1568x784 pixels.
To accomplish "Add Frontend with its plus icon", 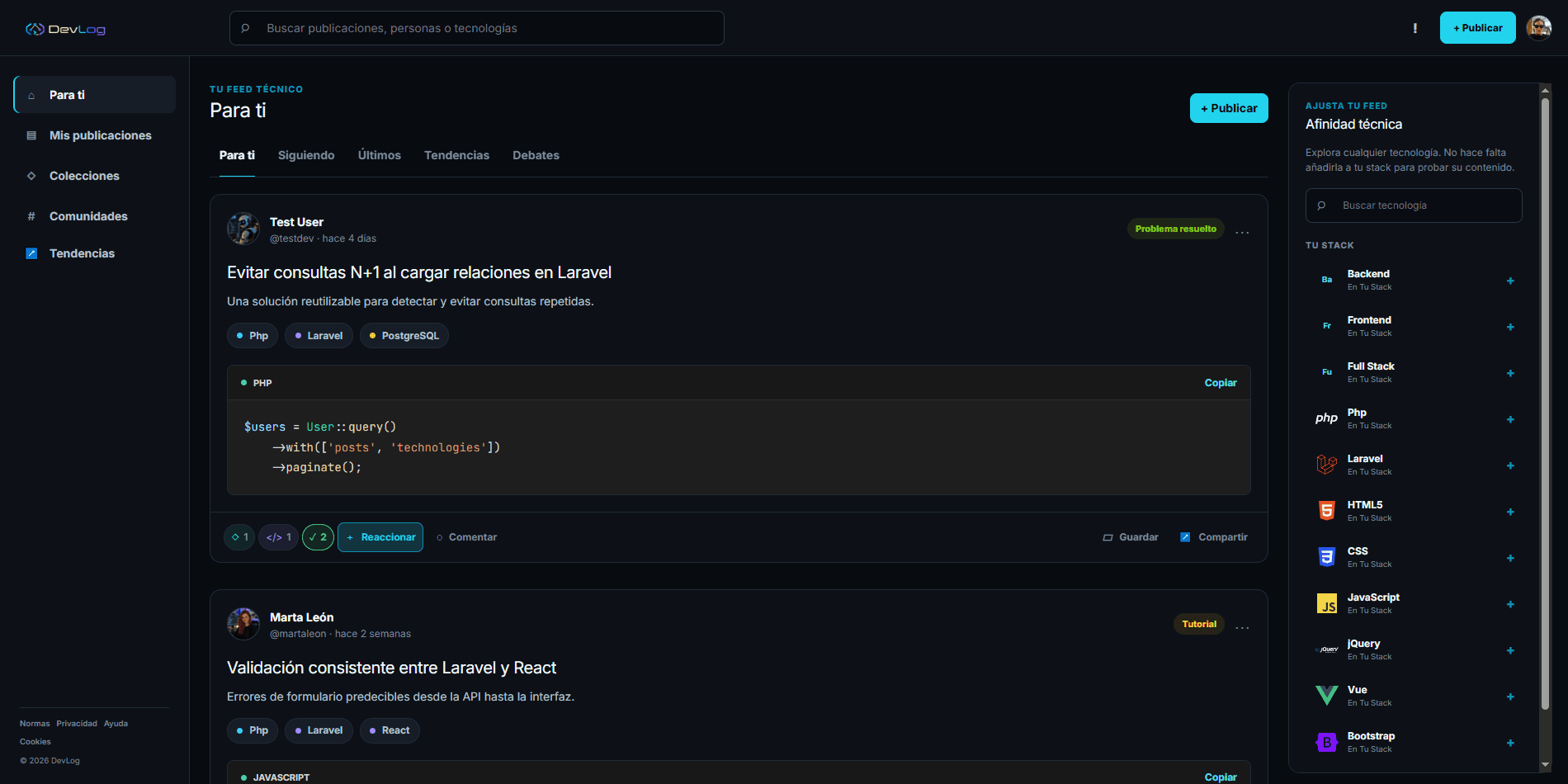I will (1510, 327).
